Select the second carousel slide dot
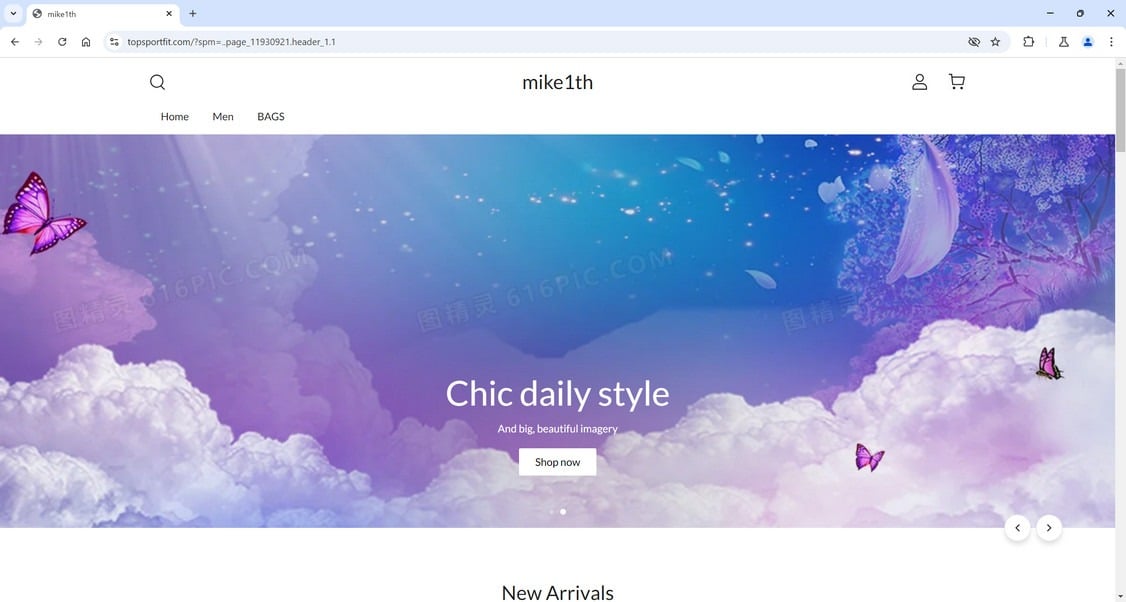1126x602 pixels. 563,511
